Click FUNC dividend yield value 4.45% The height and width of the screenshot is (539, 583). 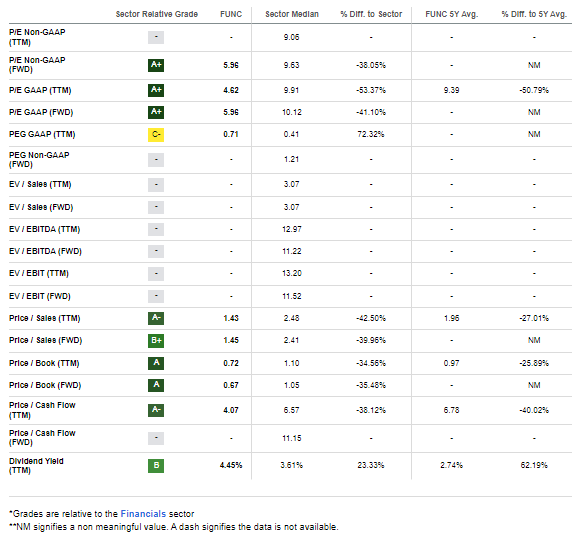tap(231, 465)
